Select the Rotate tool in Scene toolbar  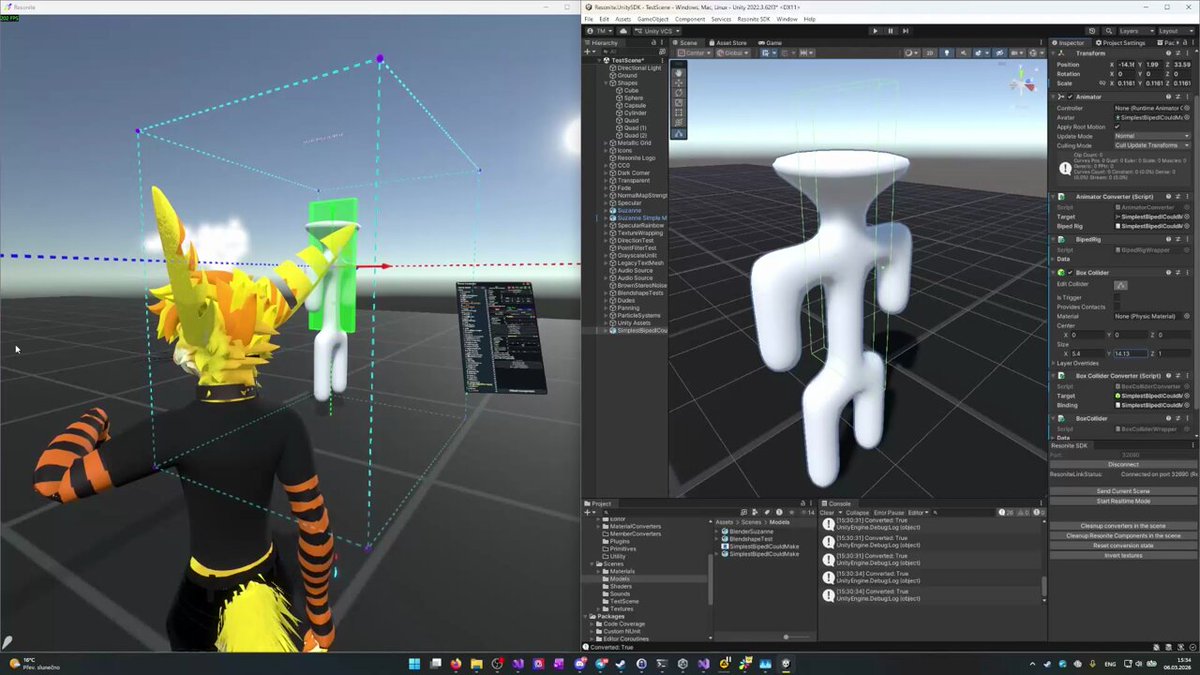679,92
